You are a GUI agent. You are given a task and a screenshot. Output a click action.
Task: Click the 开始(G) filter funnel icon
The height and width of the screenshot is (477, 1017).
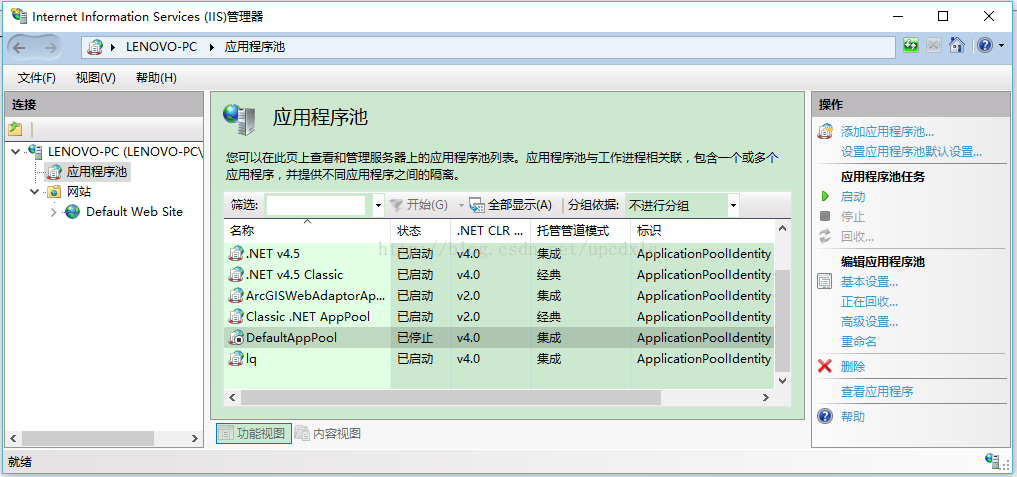[396, 205]
